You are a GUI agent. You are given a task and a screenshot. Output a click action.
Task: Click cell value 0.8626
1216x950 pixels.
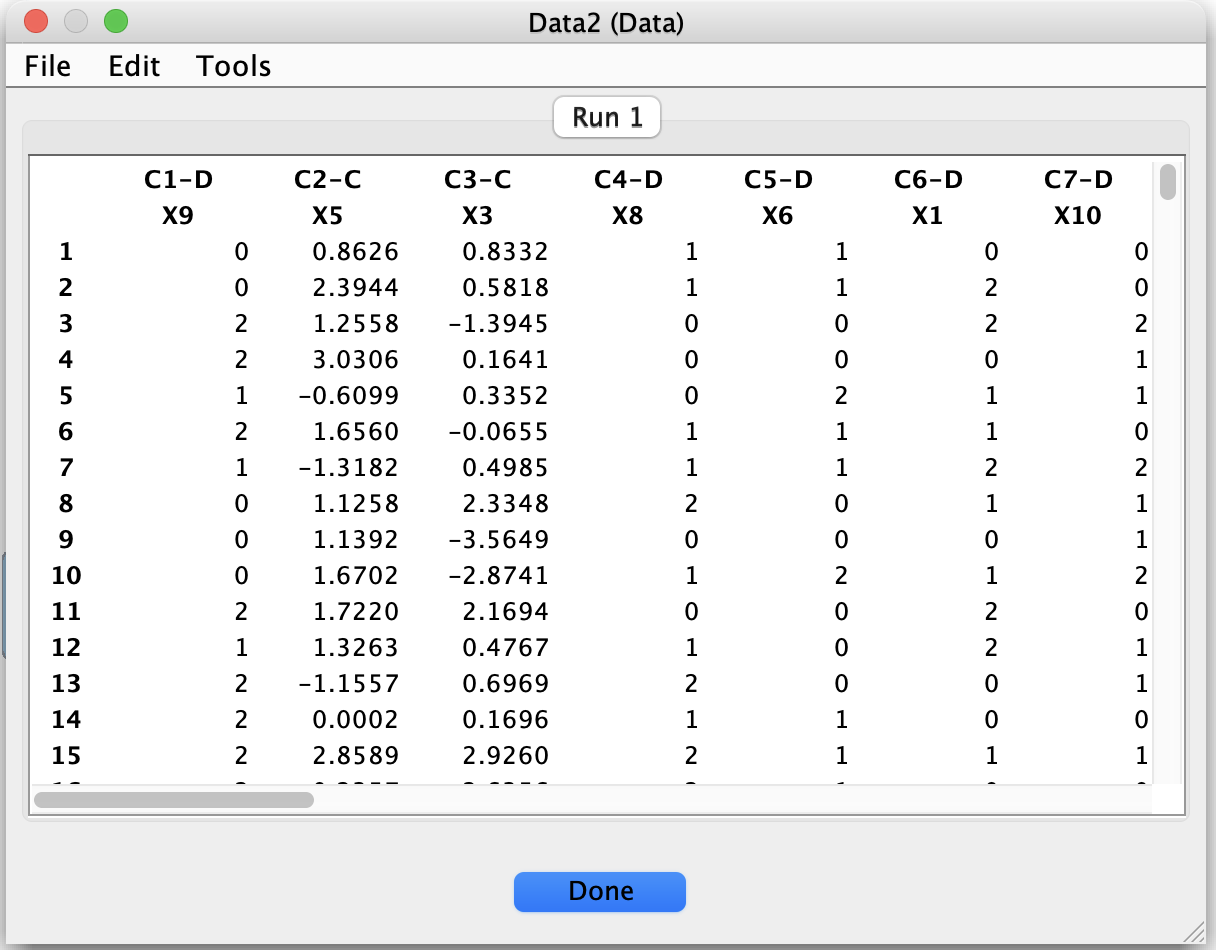[355, 252]
